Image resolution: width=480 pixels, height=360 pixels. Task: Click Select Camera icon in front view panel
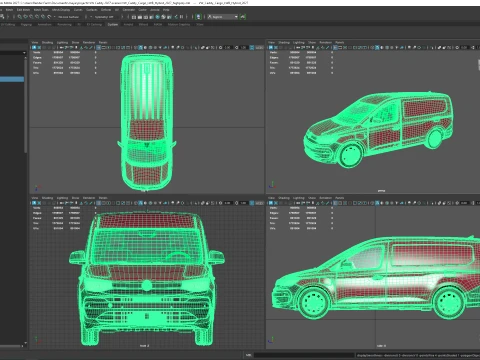[x=34, y=203]
